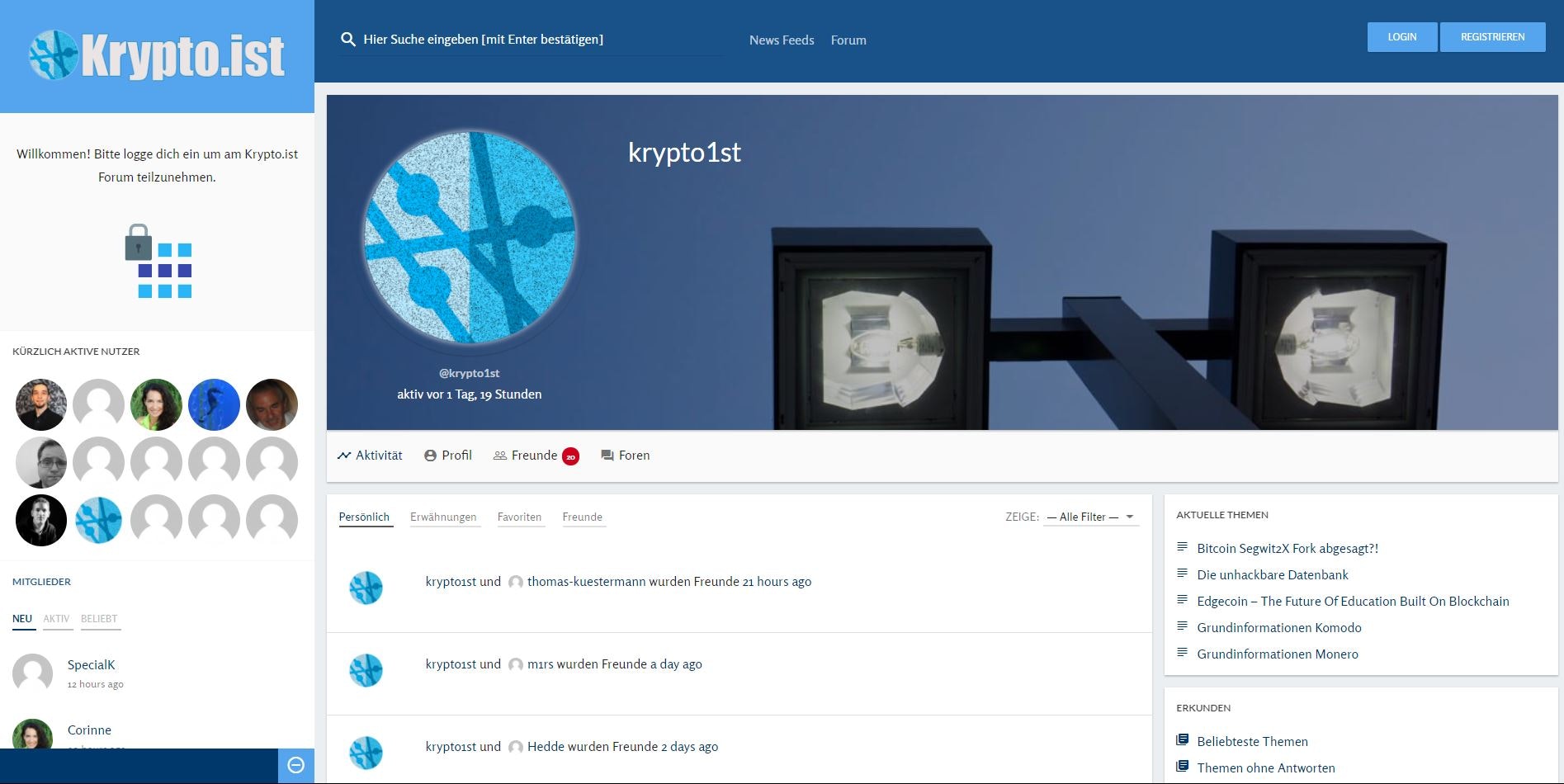Click inside the search input field

click(x=528, y=39)
